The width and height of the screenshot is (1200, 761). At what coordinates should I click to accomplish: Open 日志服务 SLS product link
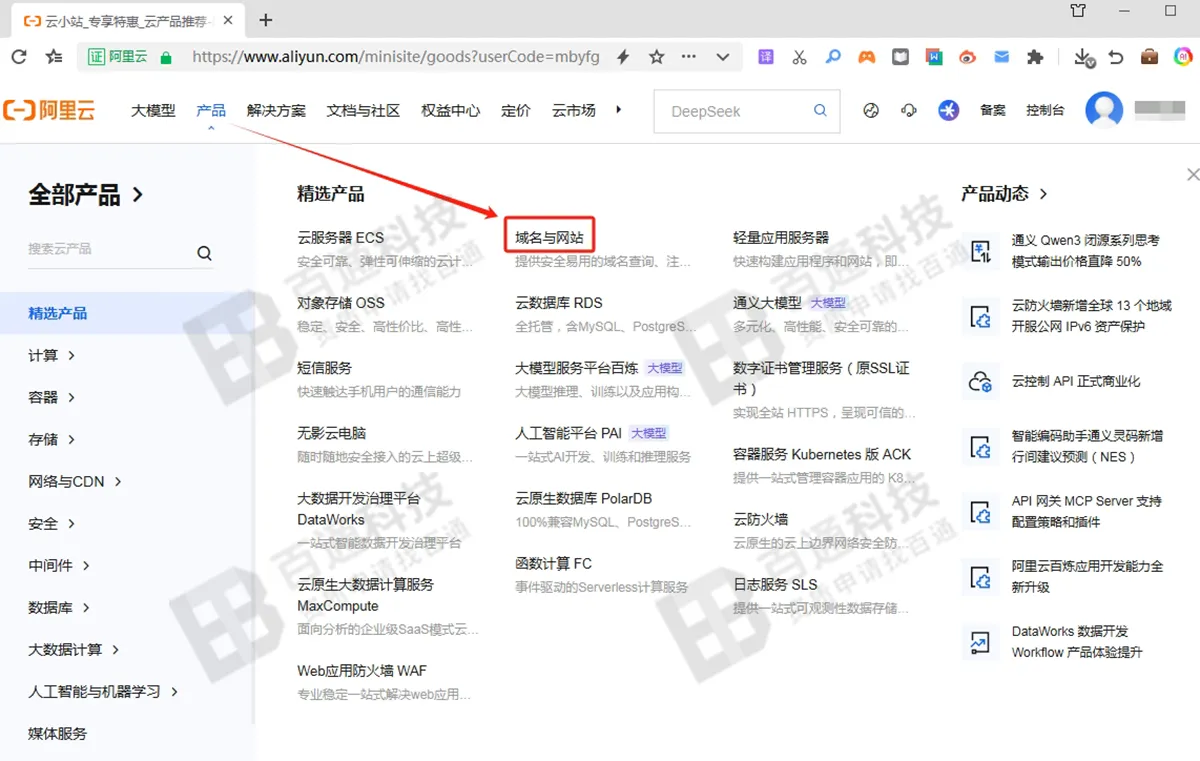[775, 584]
